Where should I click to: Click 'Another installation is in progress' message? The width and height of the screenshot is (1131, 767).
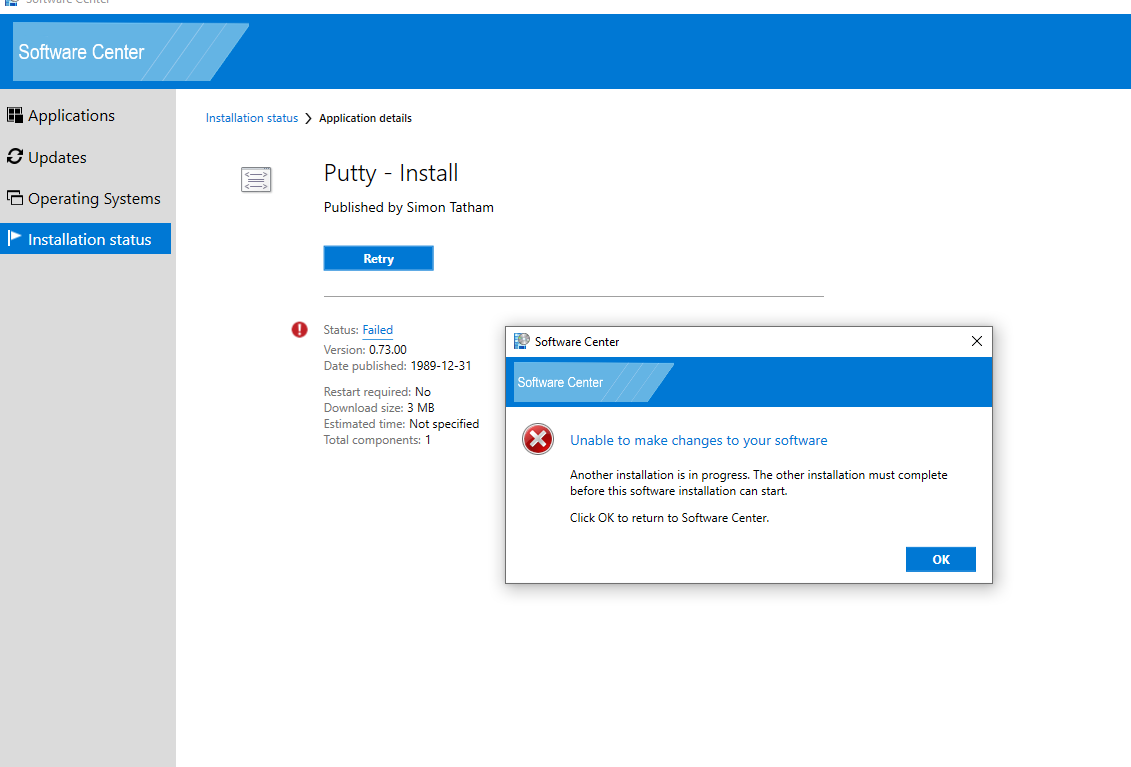(759, 483)
